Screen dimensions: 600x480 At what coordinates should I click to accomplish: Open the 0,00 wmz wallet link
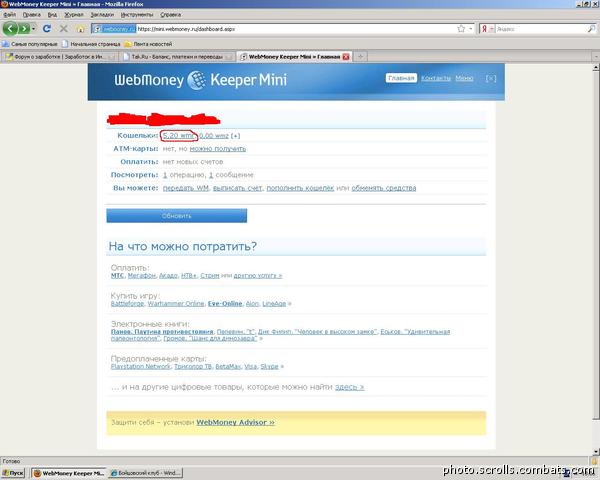point(214,136)
